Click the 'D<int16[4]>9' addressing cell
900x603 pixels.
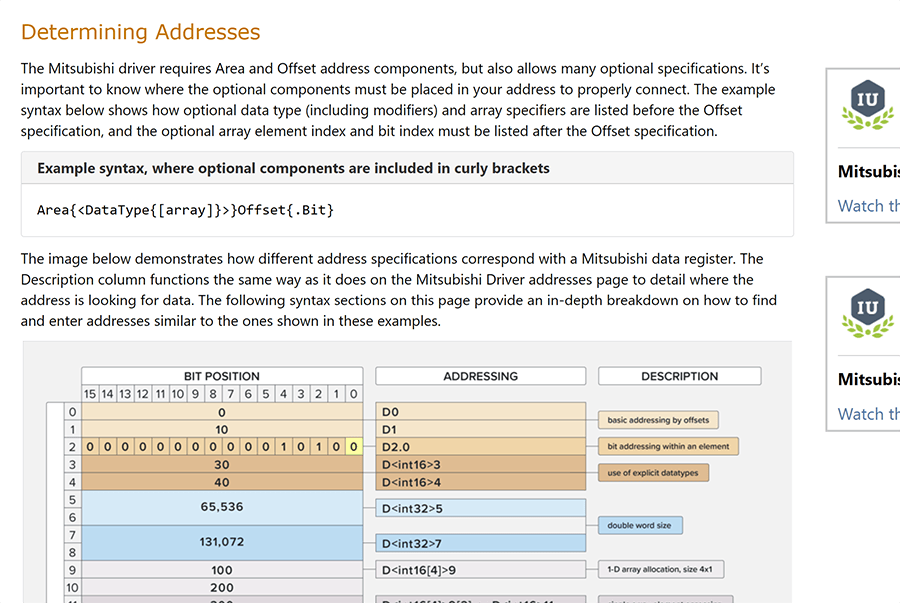480,570
